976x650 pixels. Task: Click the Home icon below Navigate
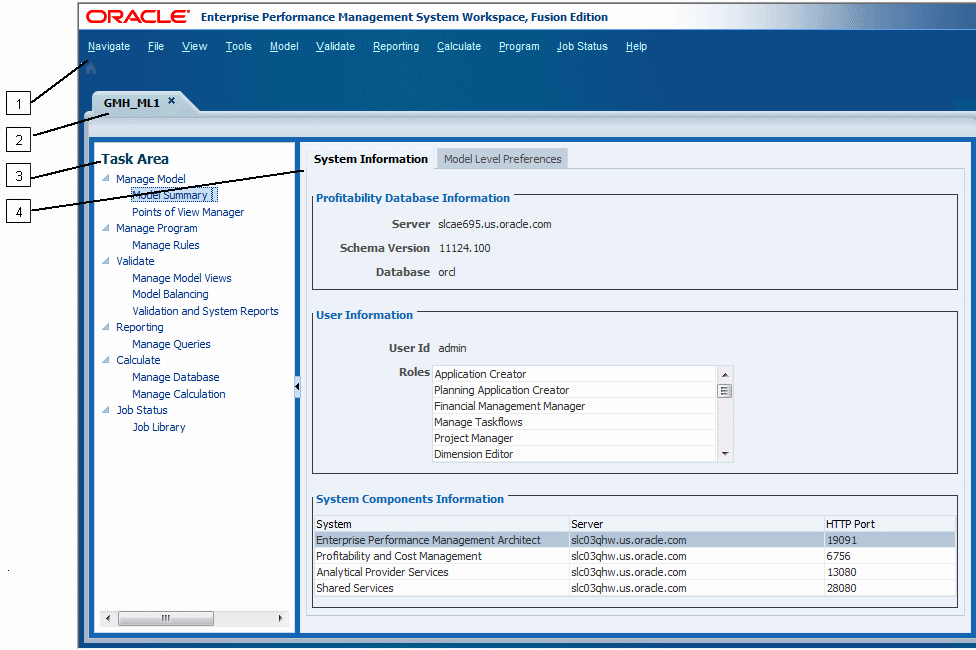[x=91, y=68]
